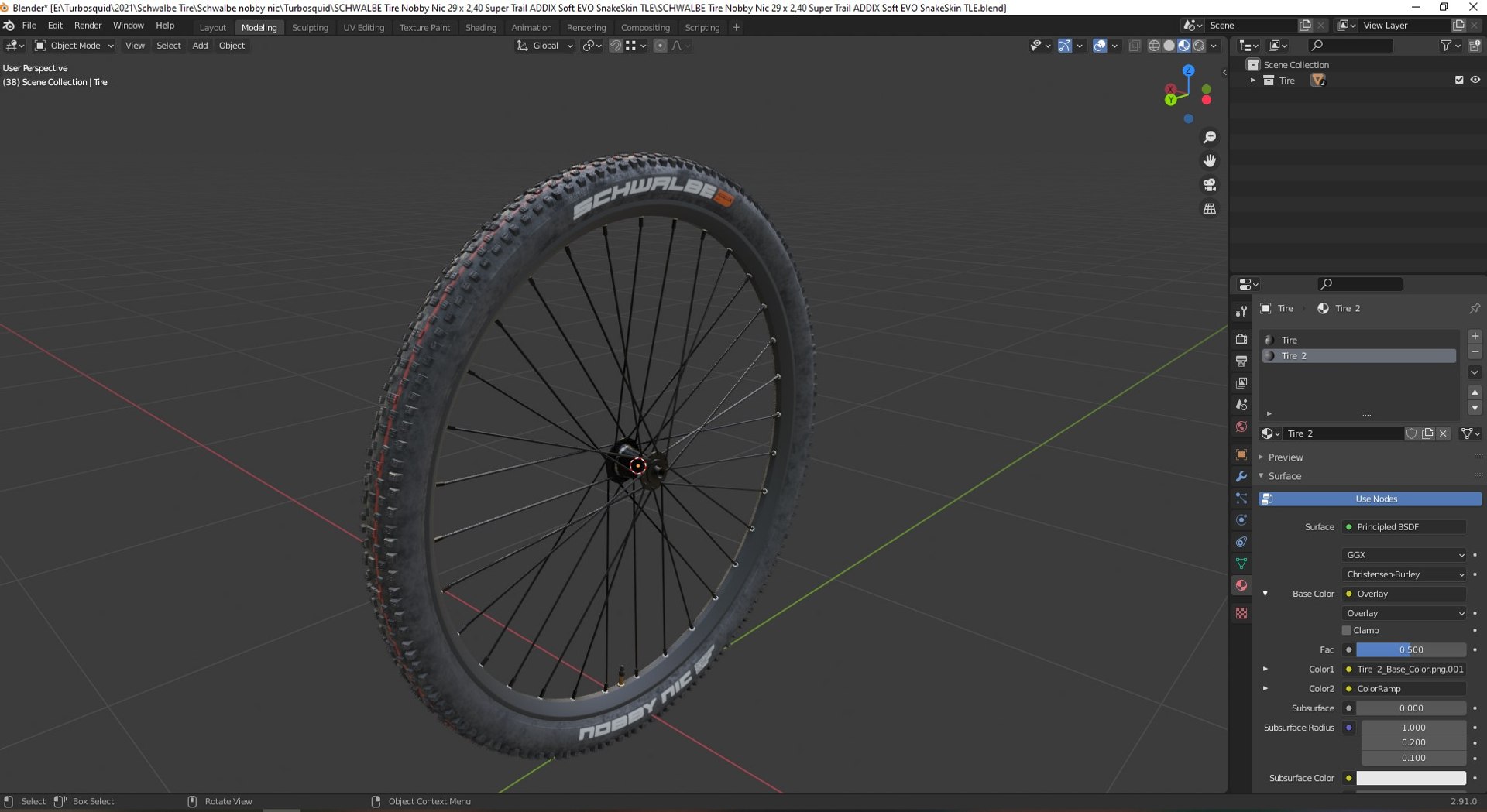The height and width of the screenshot is (812, 1487).
Task: Adjust the Fac slider at 0.500
Action: (1411, 650)
